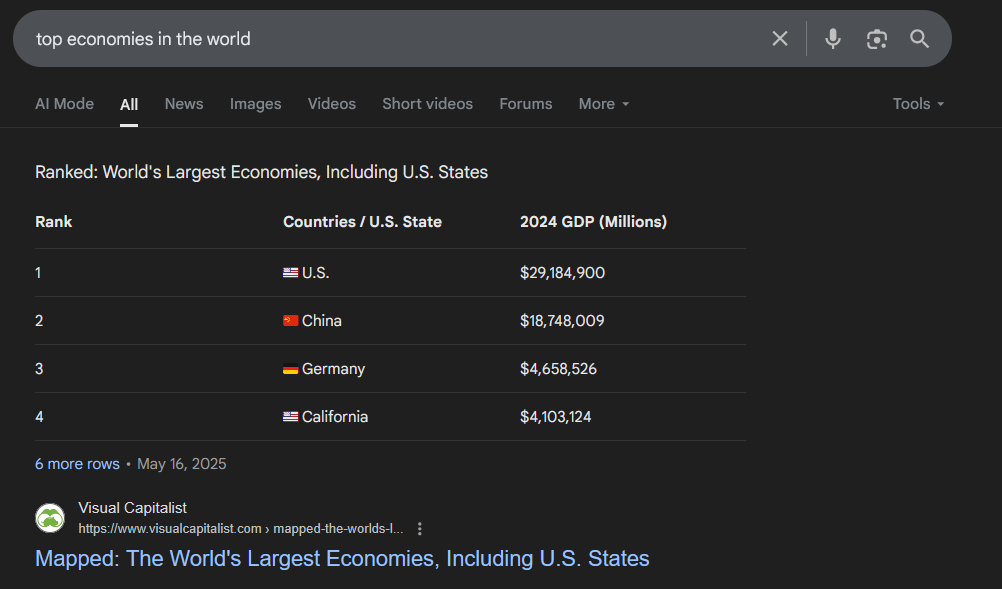Expand the 6 more rows link
Image resolution: width=1002 pixels, height=589 pixels.
(77, 464)
